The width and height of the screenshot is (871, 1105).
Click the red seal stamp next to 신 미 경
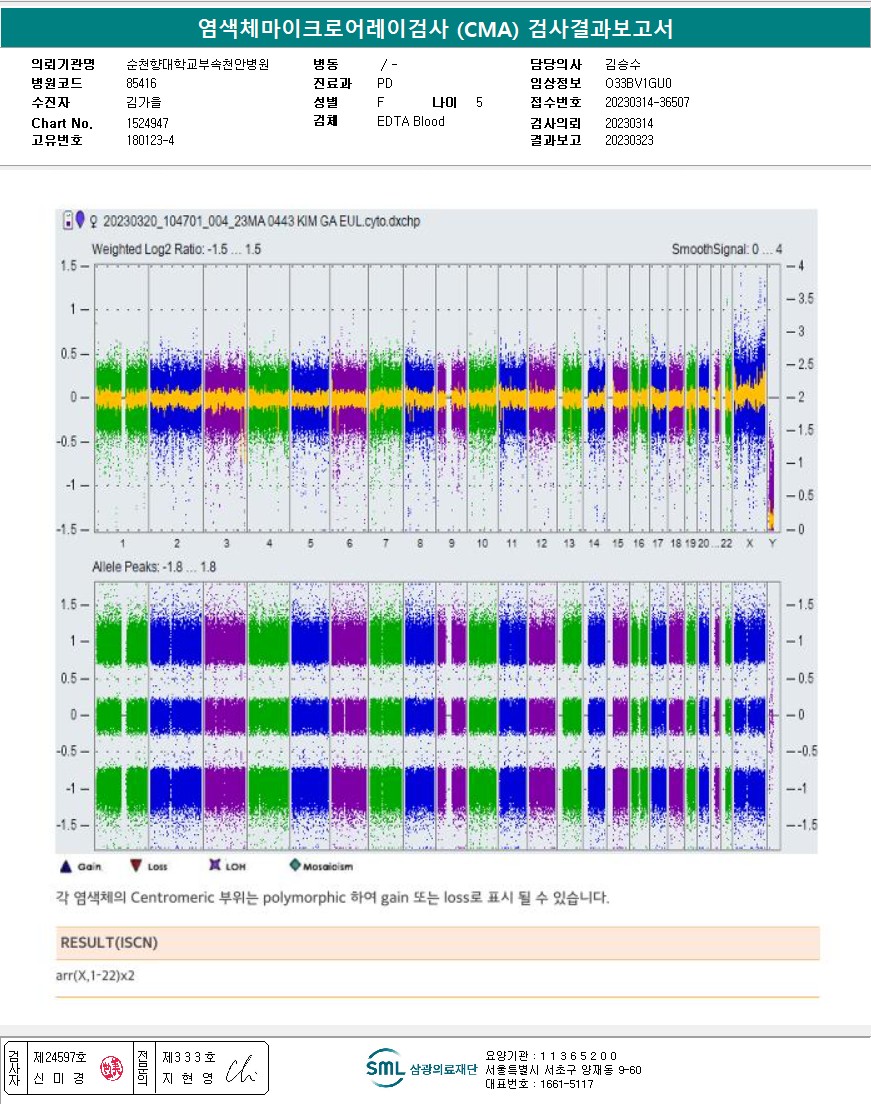111,1068
